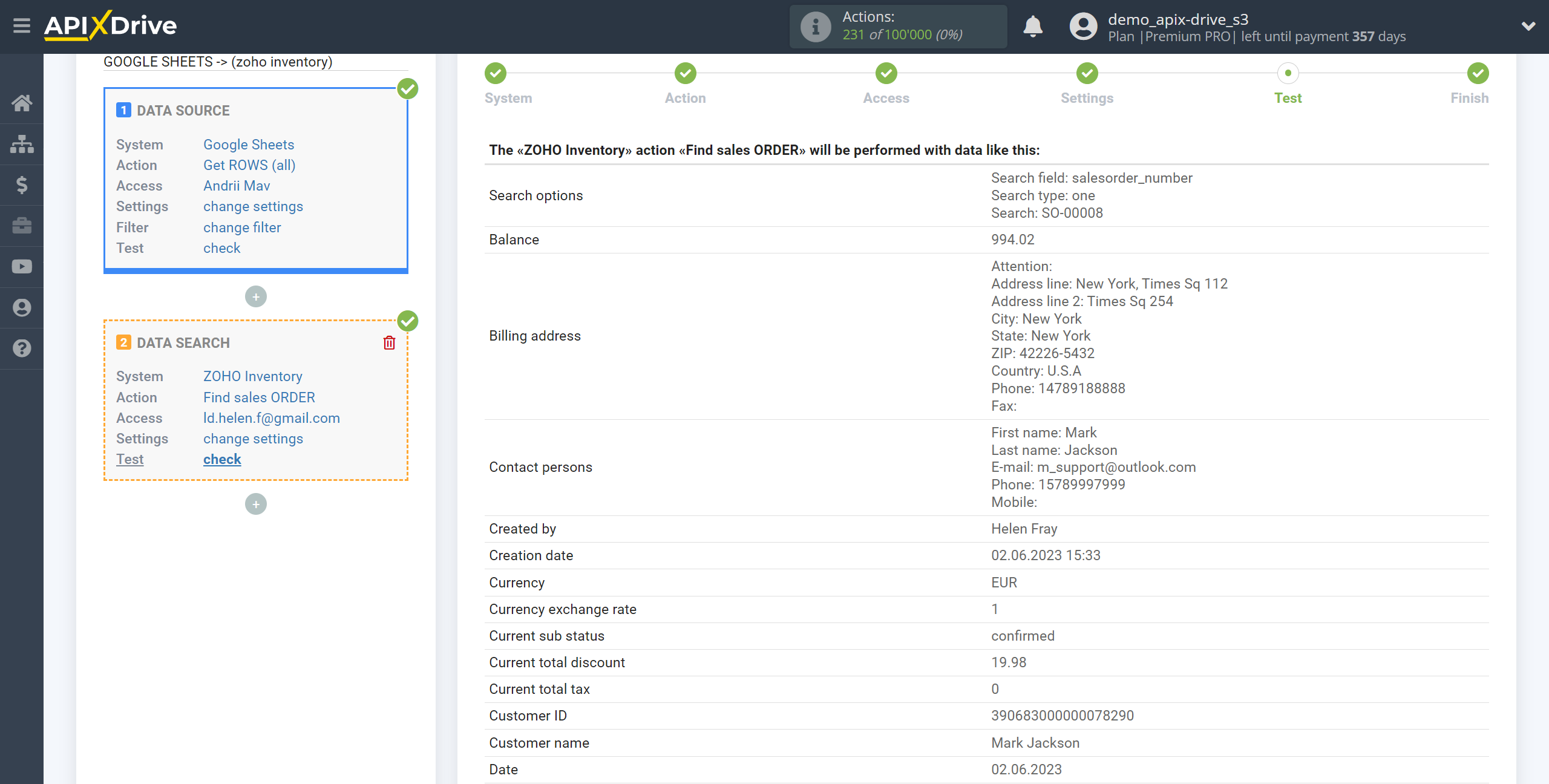
Task: Select the Contact persons label
Action: click(x=540, y=467)
